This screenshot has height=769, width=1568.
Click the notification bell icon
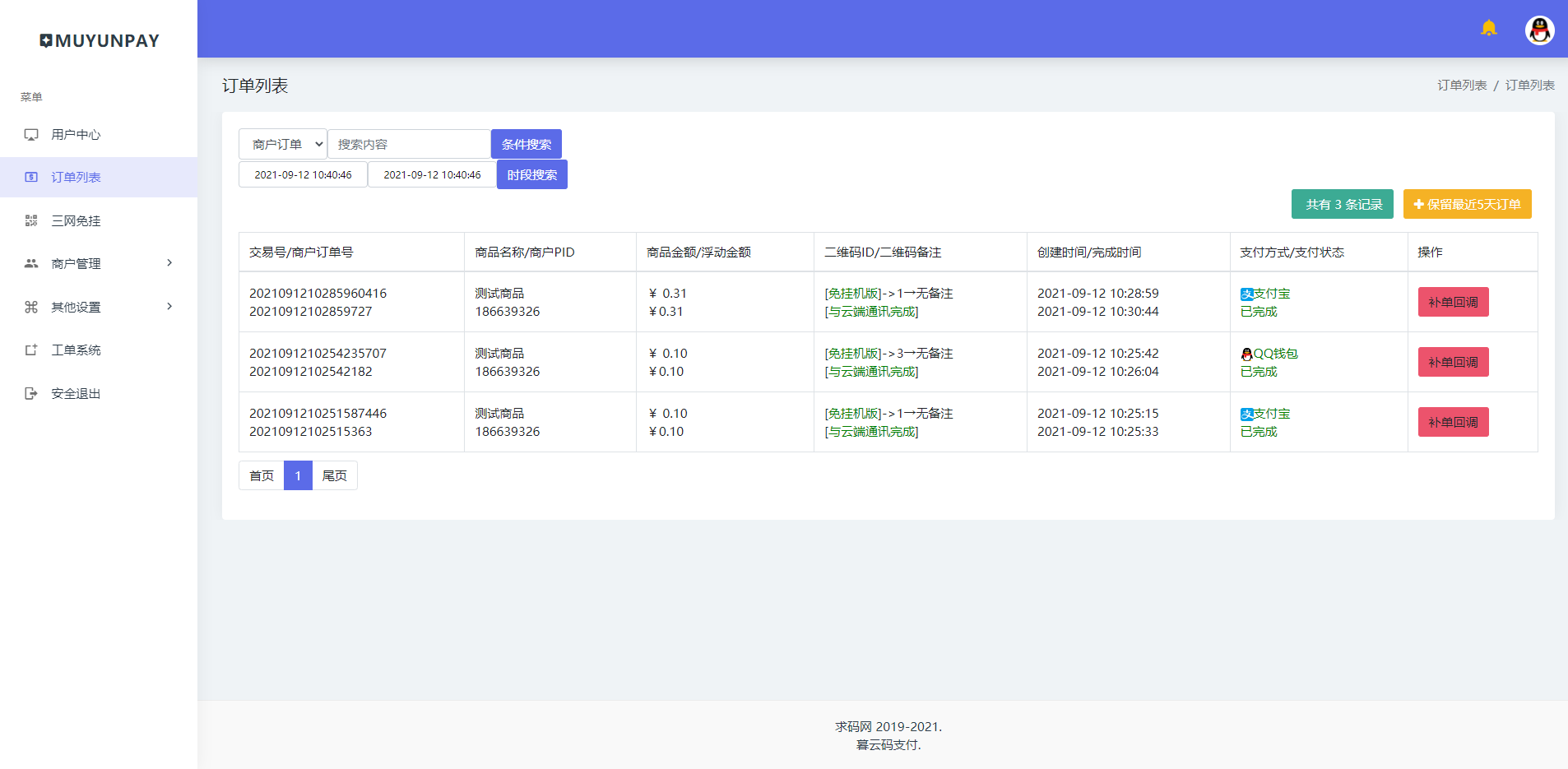[1488, 29]
